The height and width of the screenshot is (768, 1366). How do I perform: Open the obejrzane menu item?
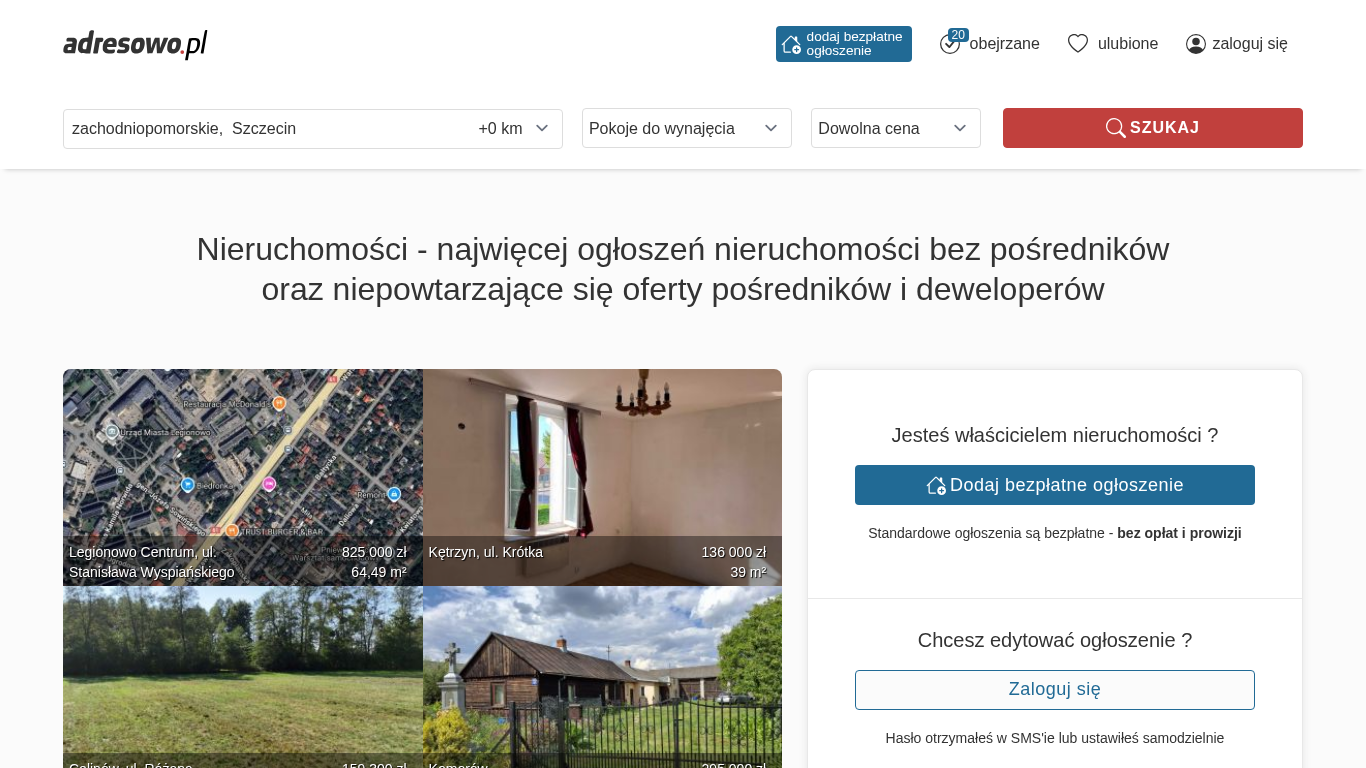pyautogui.click(x=1004, y=44)
